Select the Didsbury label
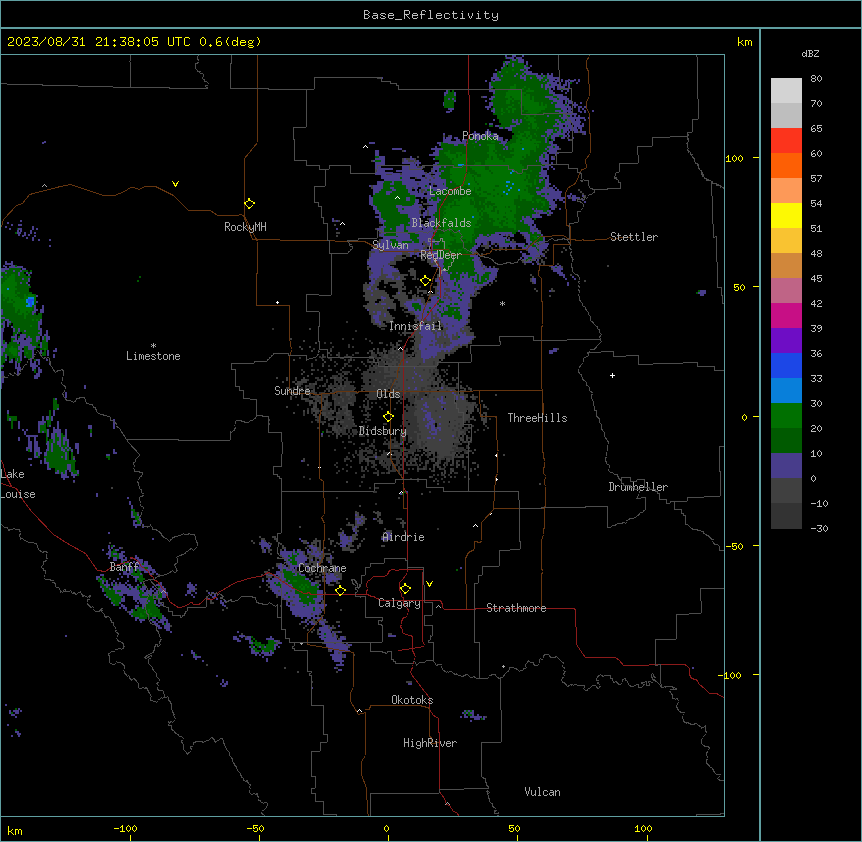Image resolution: width=862 pixels, height=842 pixels. [383, 431]
